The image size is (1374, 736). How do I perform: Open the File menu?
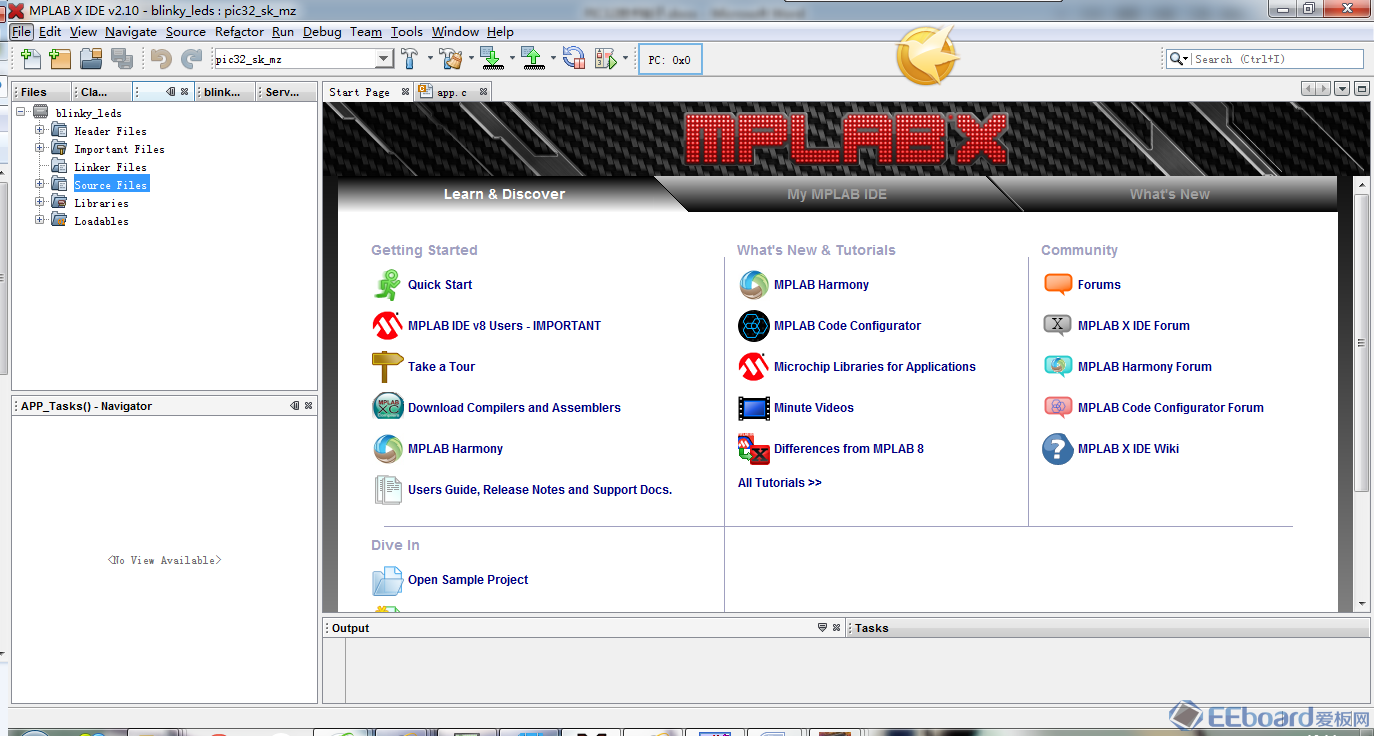click(x=22, y=32)
